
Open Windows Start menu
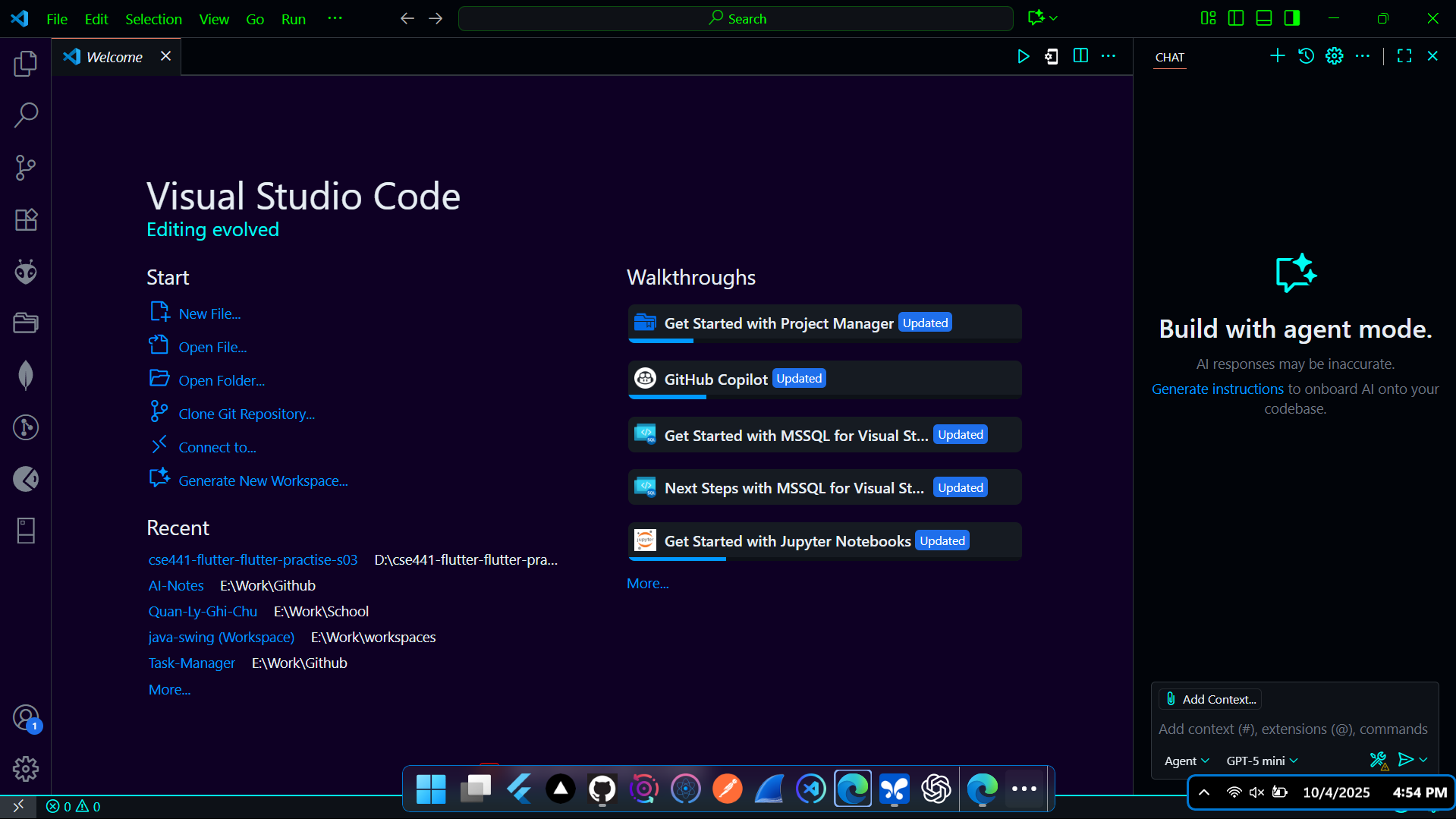(431, 789)
